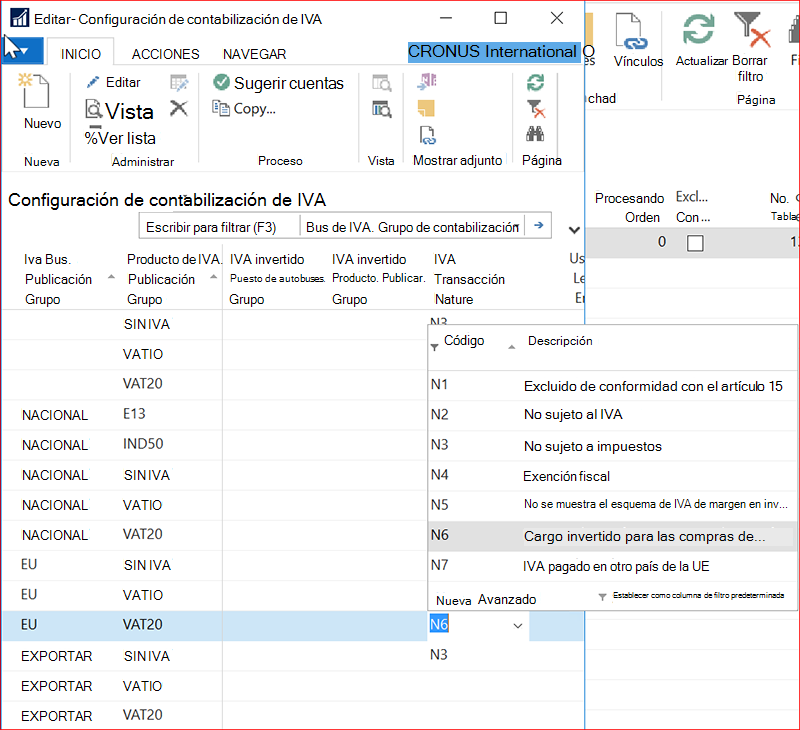Viewport: 800px width, 730px height.
Task: Click the binoculars find icon
Action: pos(535,134)
